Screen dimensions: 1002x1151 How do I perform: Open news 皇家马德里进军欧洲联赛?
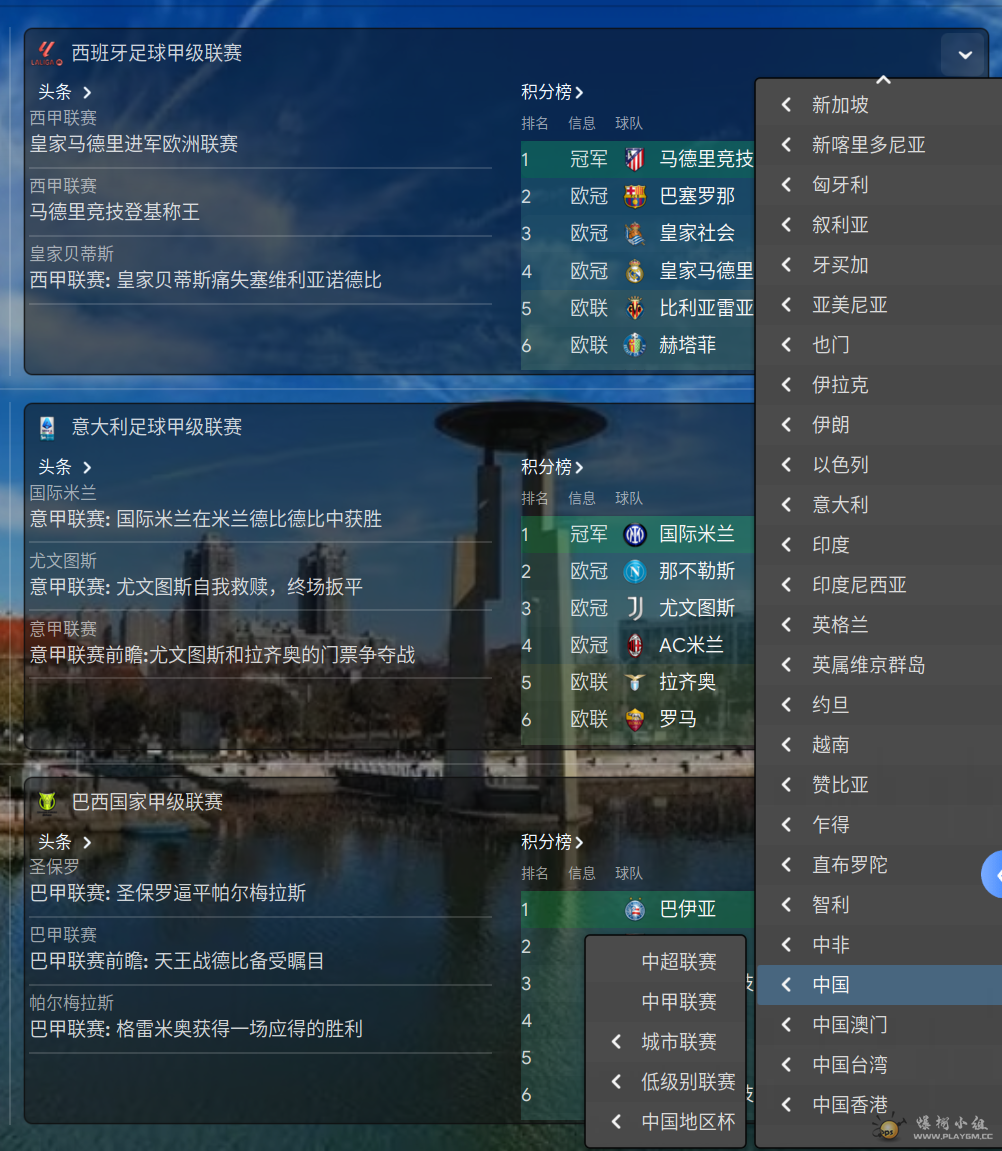tap(134, 144)
